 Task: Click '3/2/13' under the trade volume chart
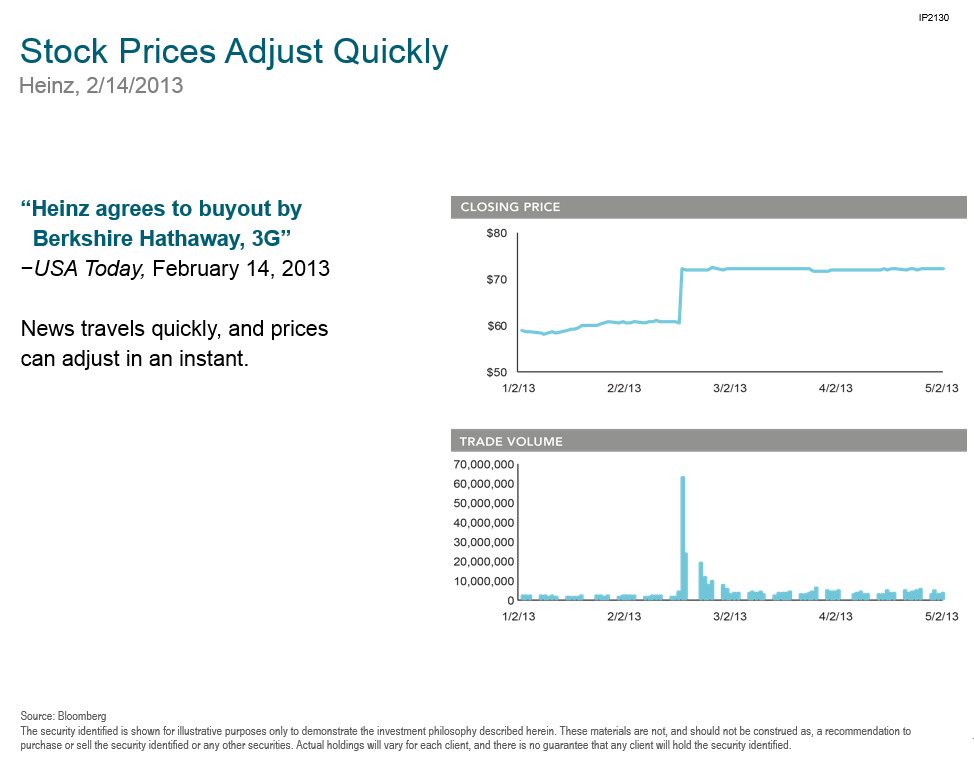tap(730, 617)
